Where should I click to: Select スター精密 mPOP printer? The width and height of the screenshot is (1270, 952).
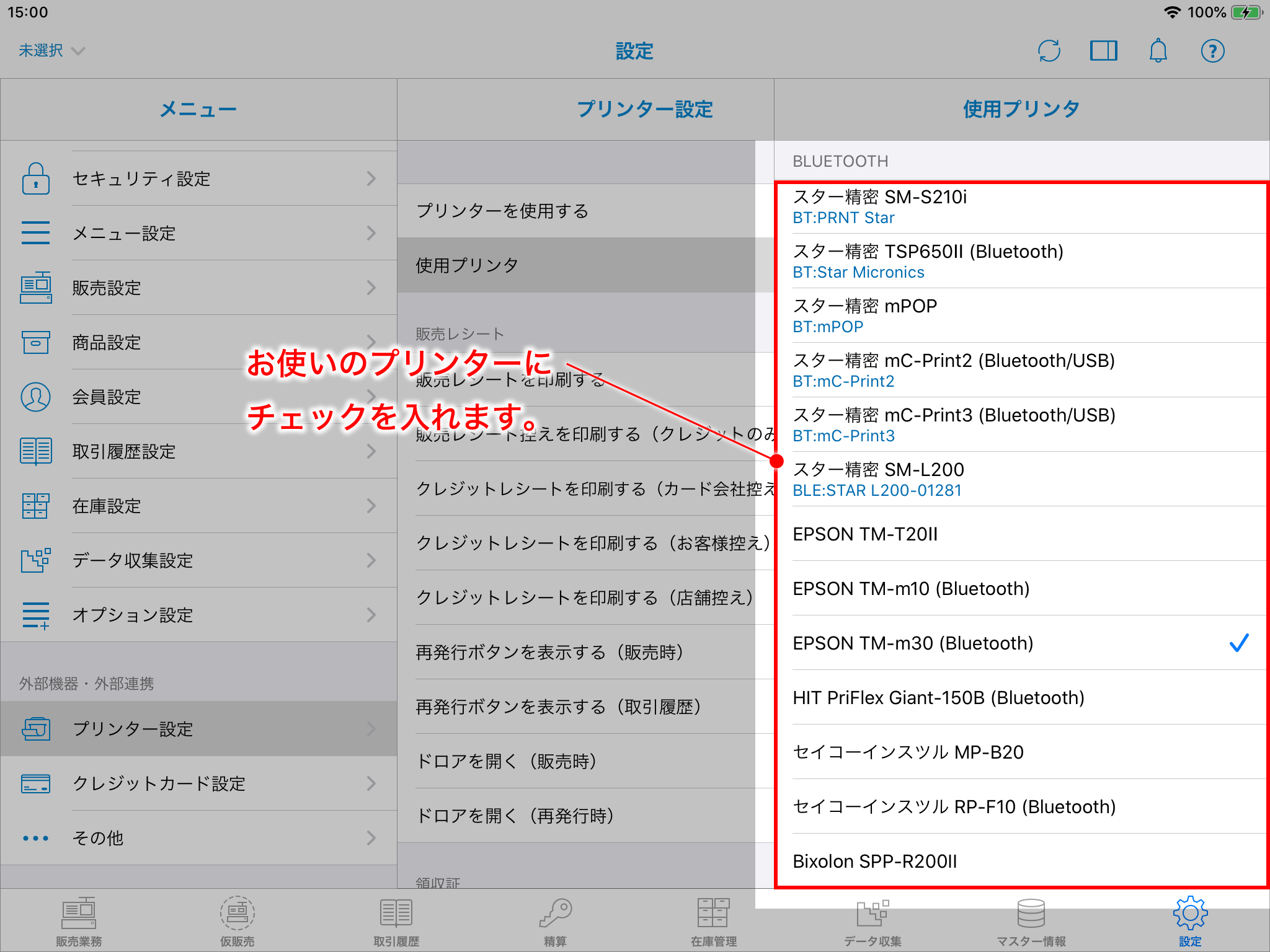[x=1021, y=315]
